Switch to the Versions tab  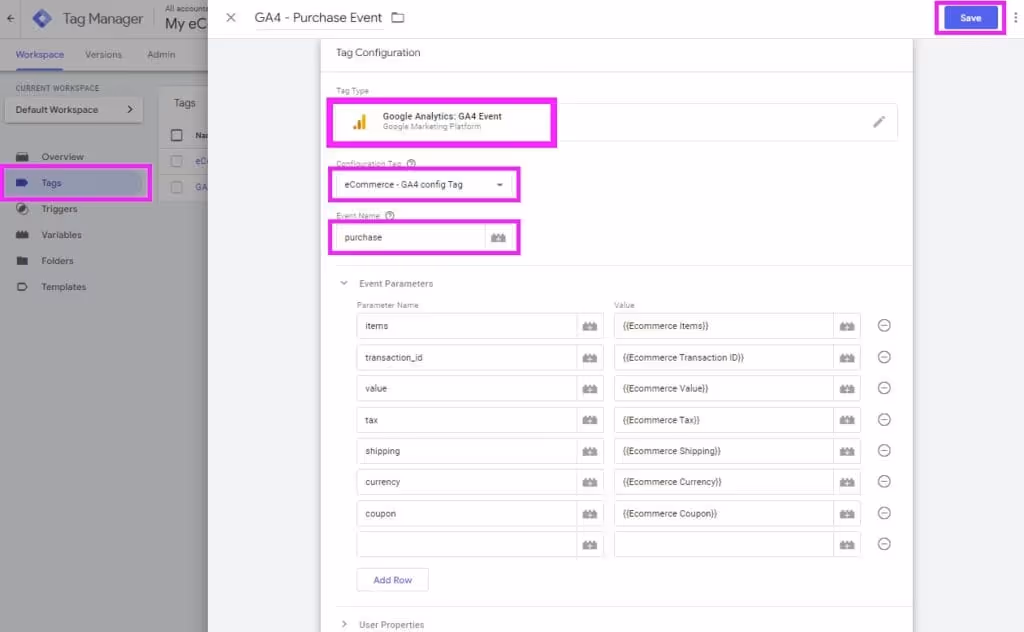(x=103, y=54)
